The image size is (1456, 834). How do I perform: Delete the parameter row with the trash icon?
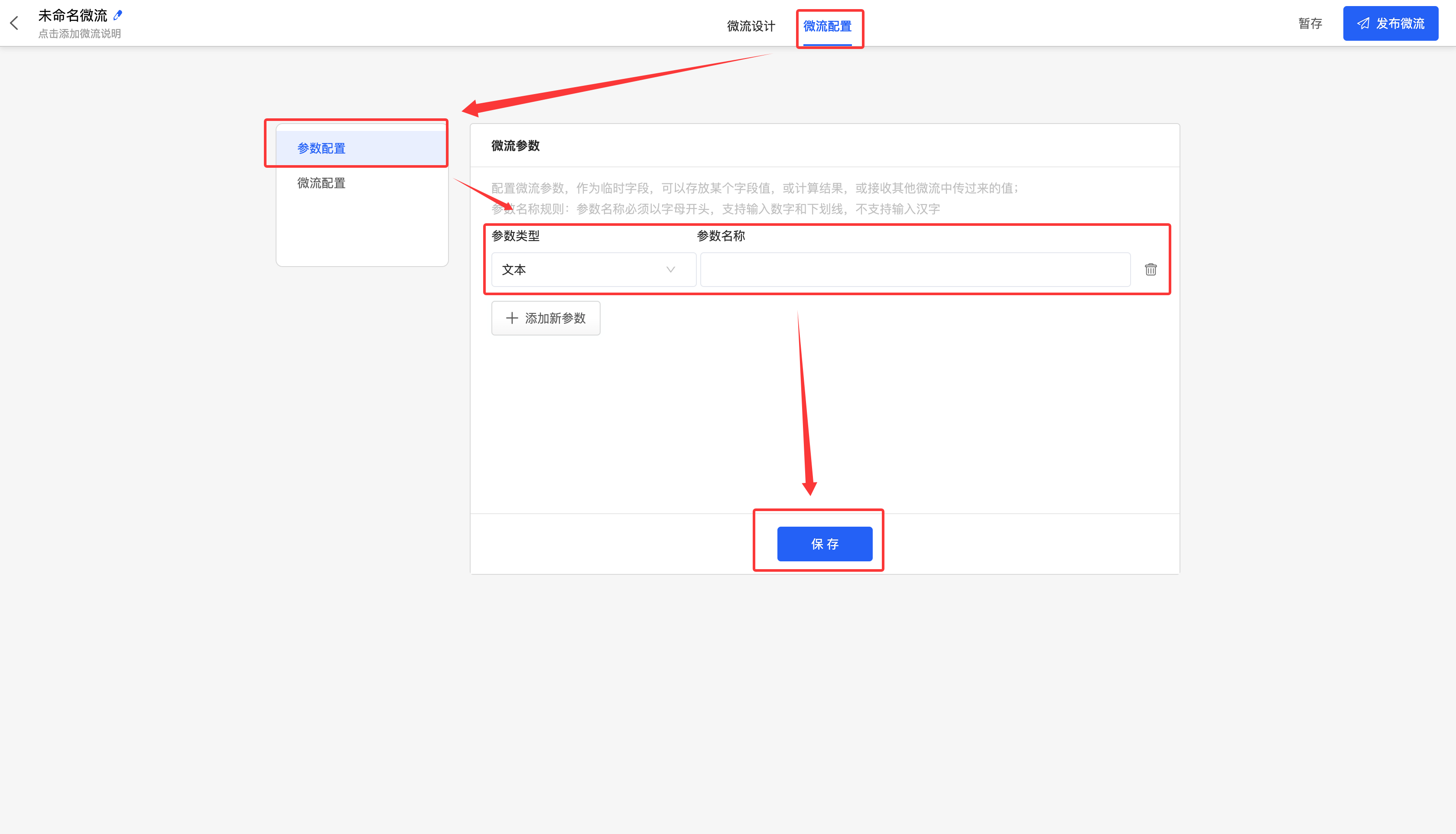click(1150, 269)
